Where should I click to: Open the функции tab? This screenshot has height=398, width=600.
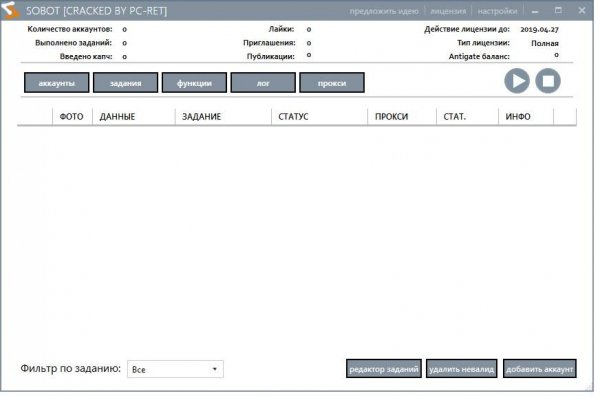point(194,83)
